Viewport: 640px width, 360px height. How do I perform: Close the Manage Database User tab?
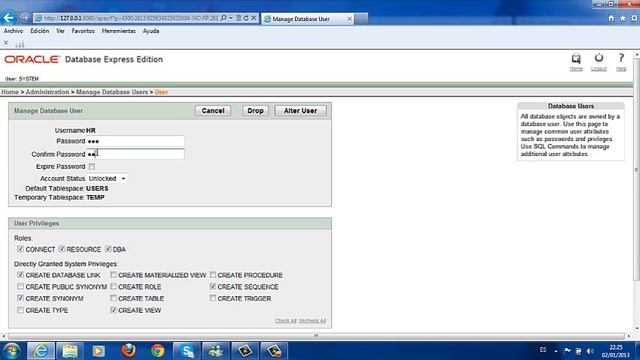349,19
